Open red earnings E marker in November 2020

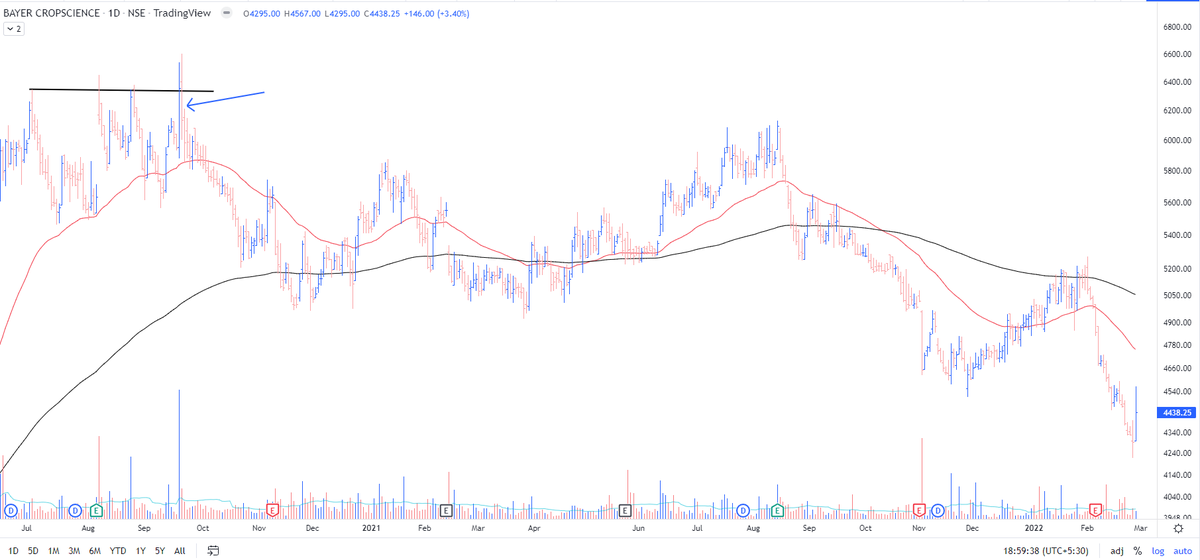pyautogui.click(x=271, y=510)
